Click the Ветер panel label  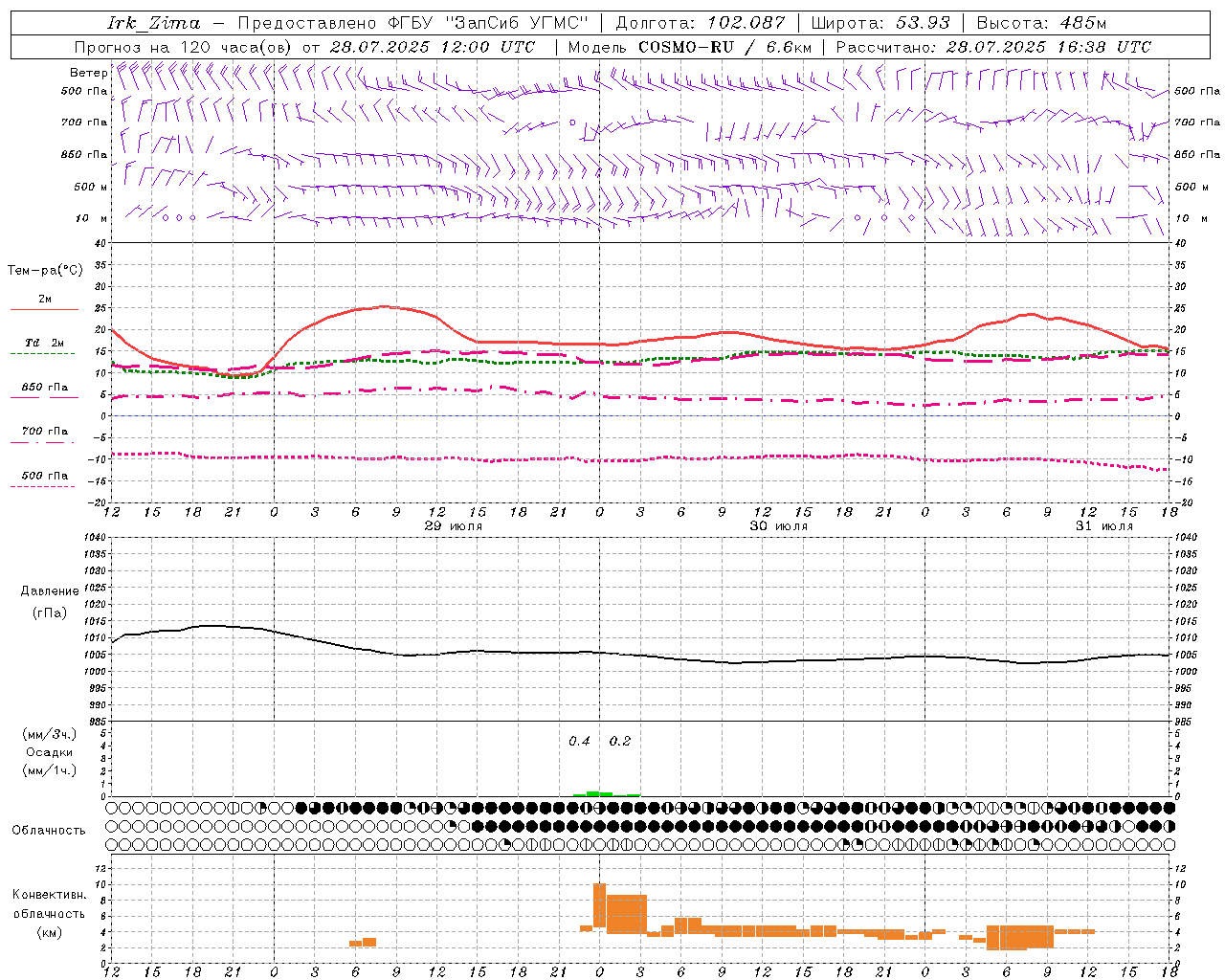coord(88,73)
